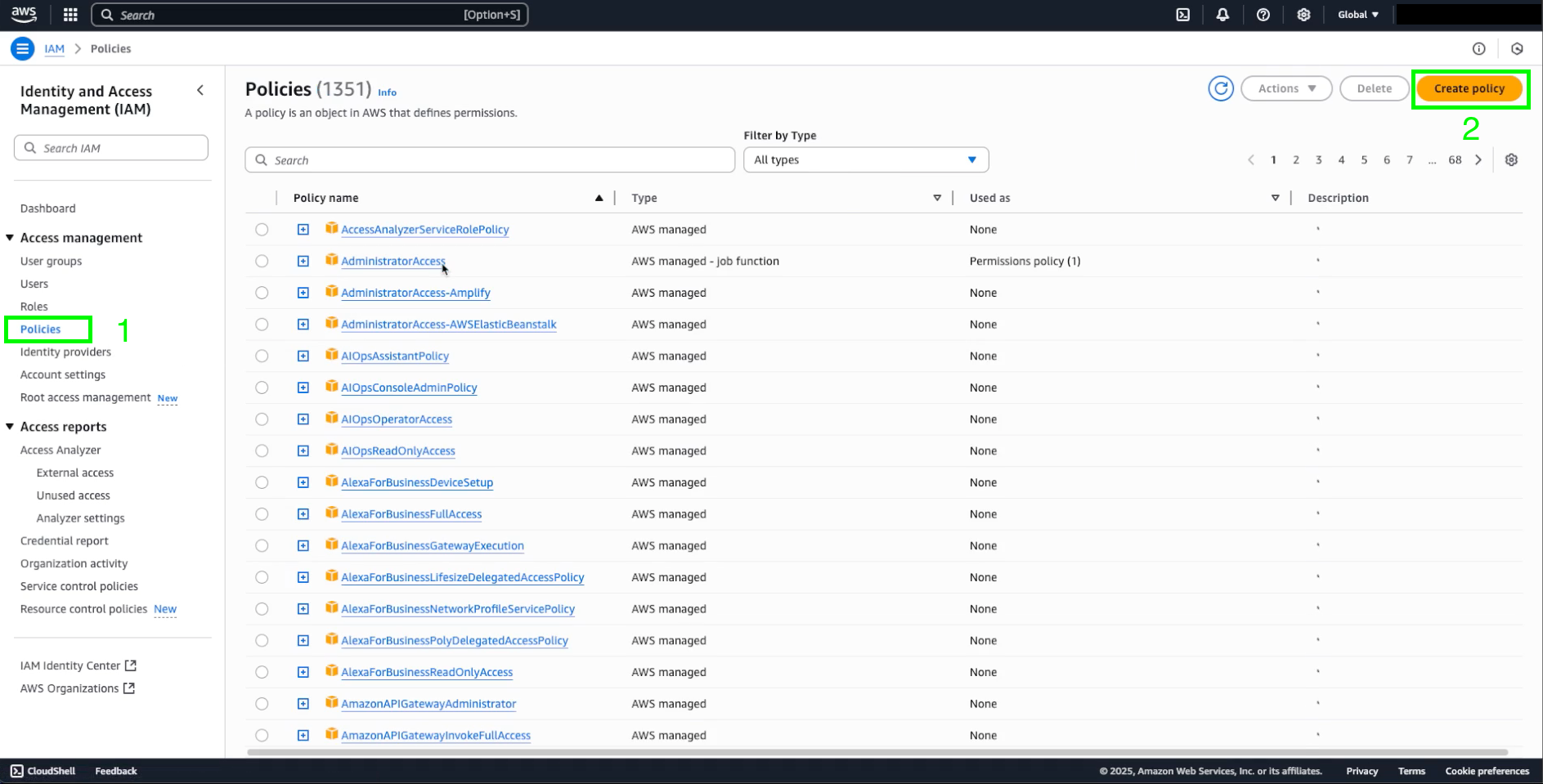This screenshot has width=1543, height=784.
Task: Open the Type column filter arrow
Action: click(x=937, y=198)
